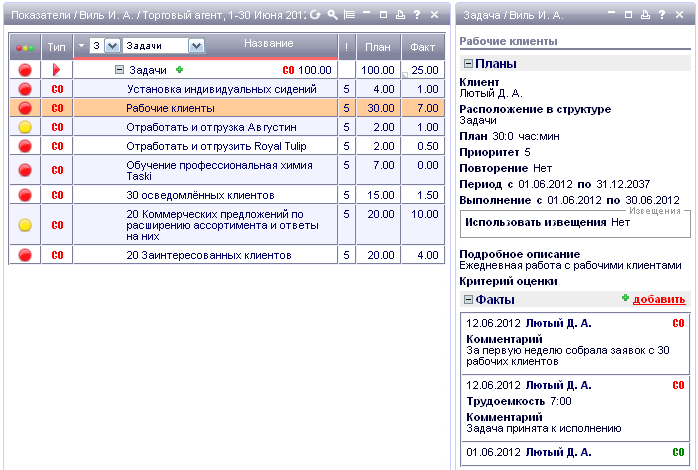The width and height of the screenshot is (698, 470).
Task: Open task 20 Заинтересованных клиентов
Action: pyautogui.click(x=209, y=255)
